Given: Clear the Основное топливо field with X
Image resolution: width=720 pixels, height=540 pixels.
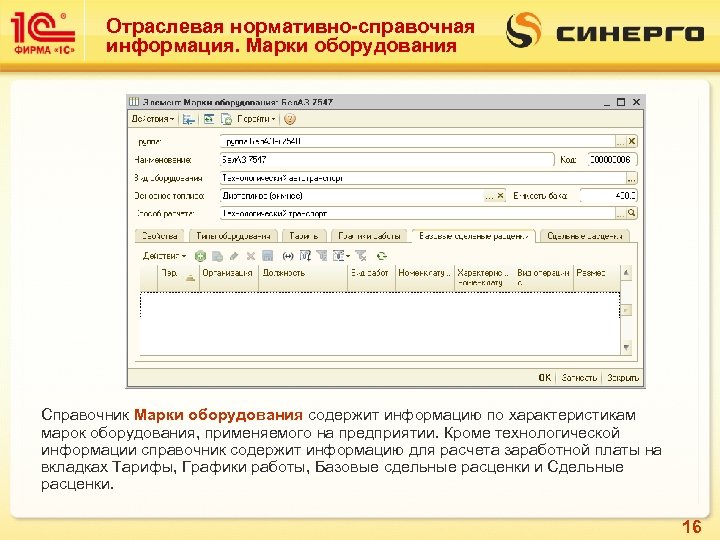Looking at the screenshot, I should [x=501, y=196].
